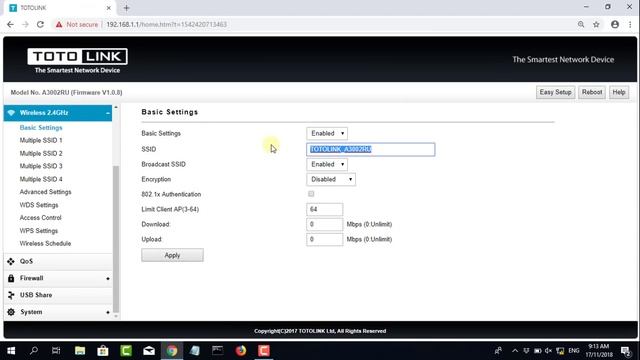Open the USB Share section
The width and height of the screenshot is (640, 360).
click(x=58, y=295)
